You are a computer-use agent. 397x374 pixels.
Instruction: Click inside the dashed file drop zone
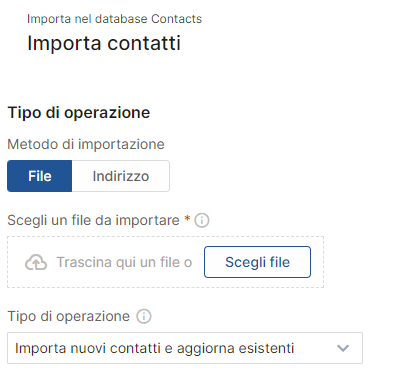coord(165,262)
